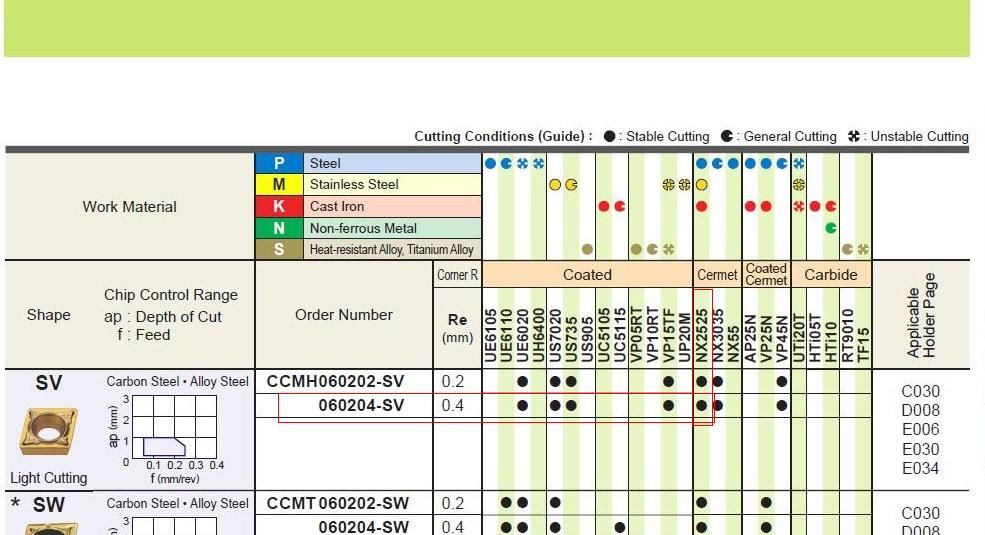This screenshot has height=535, width=985.
Task: Select the yellow M material badge
Action: [x=279, y=185]
